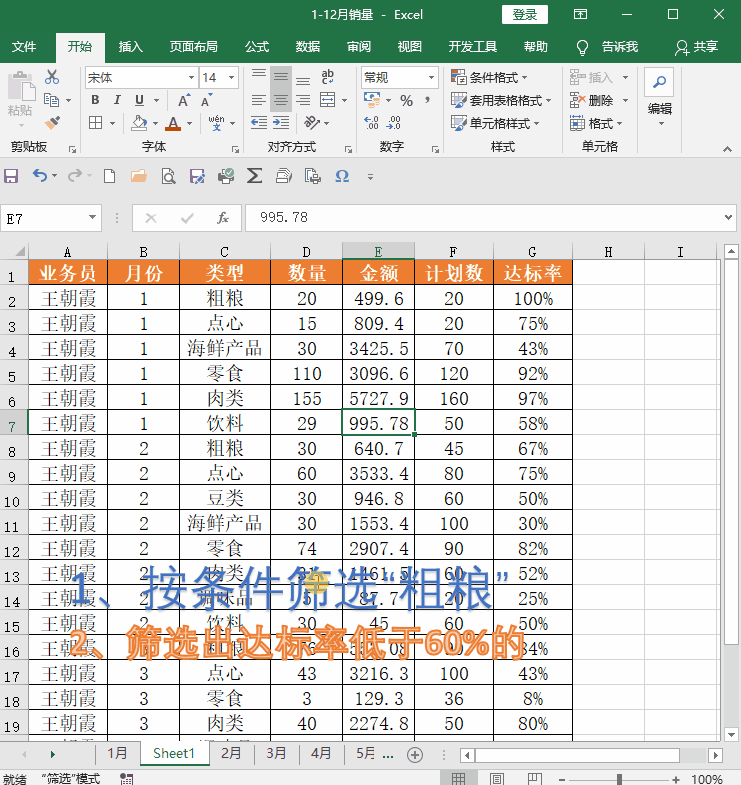Insert symbol with Omega icon
The width and height of the screenshot is (741, 785).
342,176
